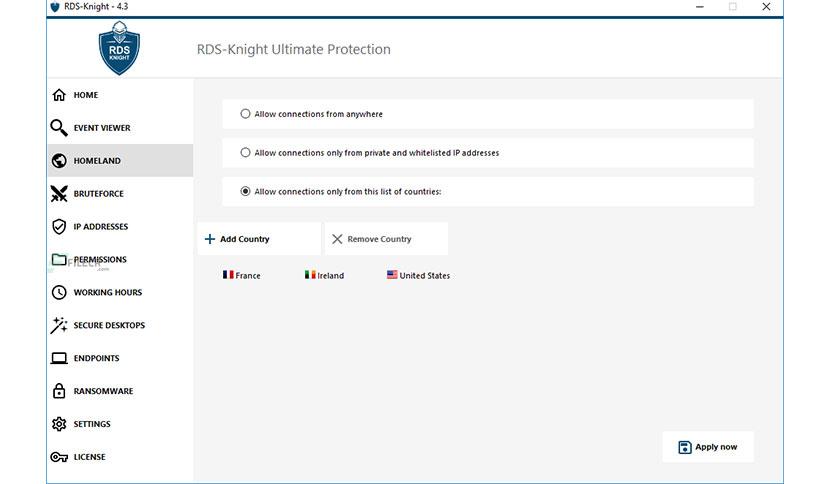Open IP ADDRESSES page
This screenshot has width=836, height=484.
(120, 227)
